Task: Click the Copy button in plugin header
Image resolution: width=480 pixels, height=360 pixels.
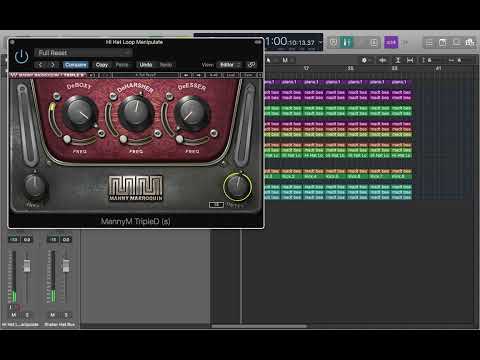Action: click(x=102, y=65)
